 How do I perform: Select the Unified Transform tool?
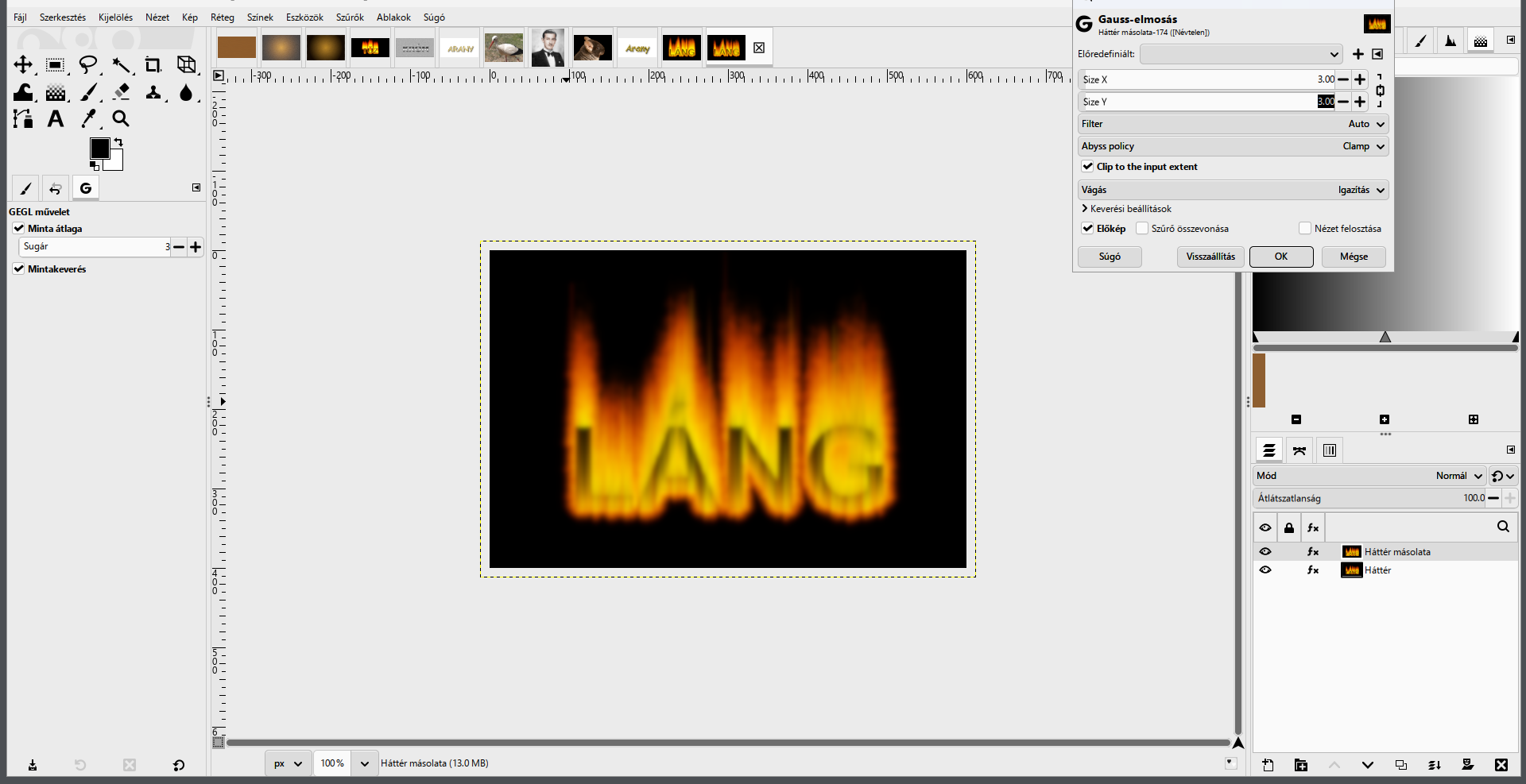coord(186,64)
